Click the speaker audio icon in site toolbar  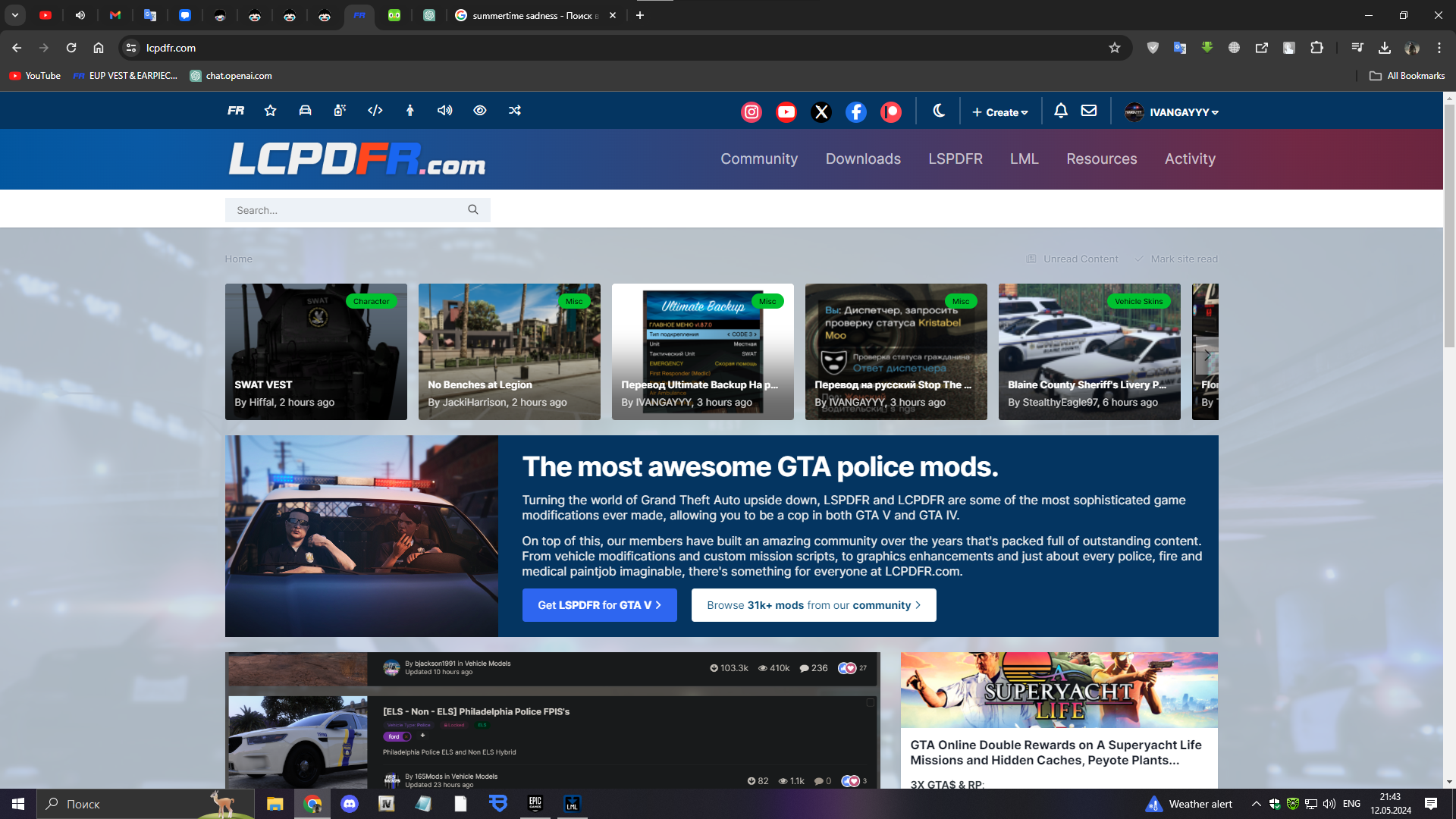pyautogui.click(x=445, y=111)
